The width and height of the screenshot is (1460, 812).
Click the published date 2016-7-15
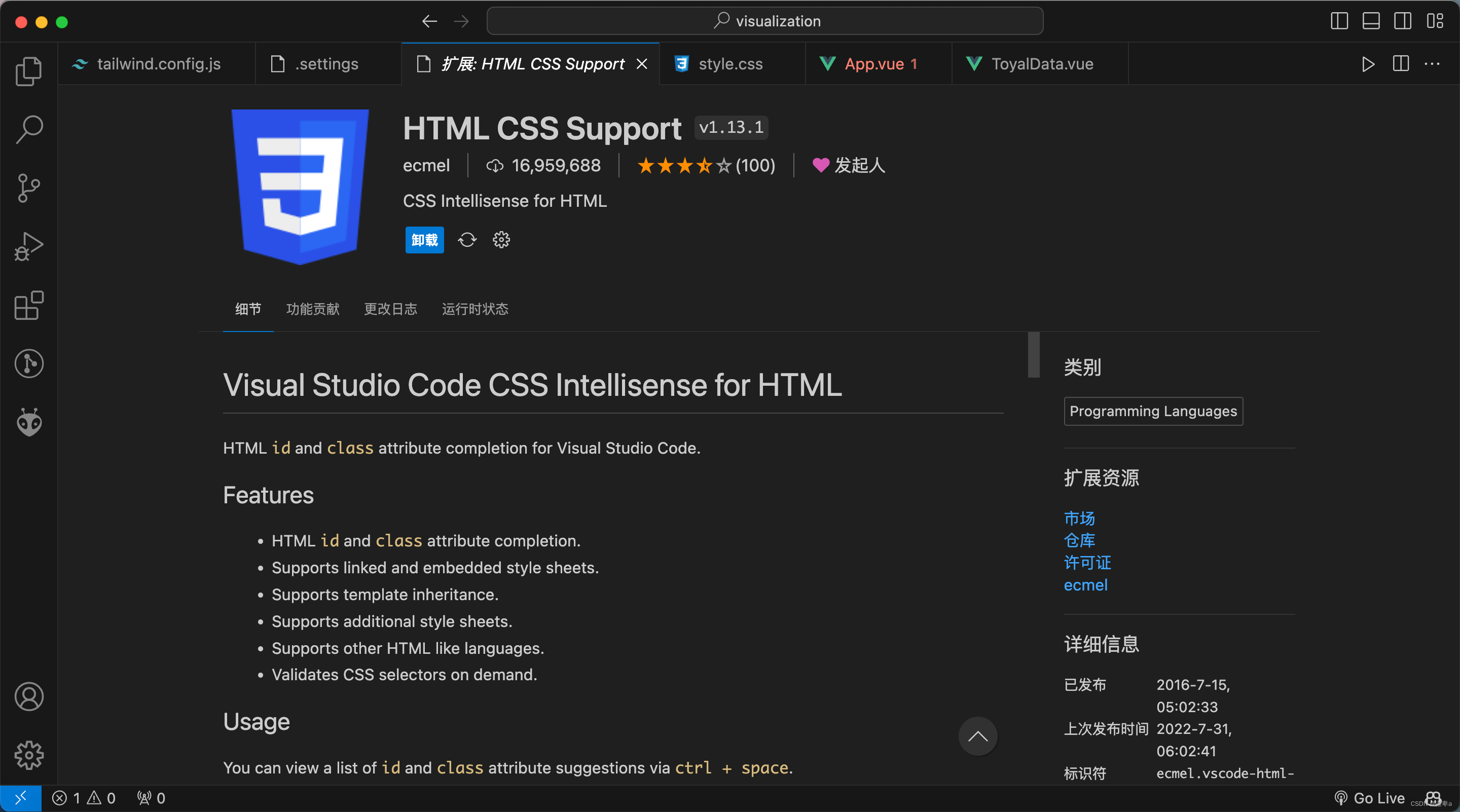click(x=1192, y=696)
